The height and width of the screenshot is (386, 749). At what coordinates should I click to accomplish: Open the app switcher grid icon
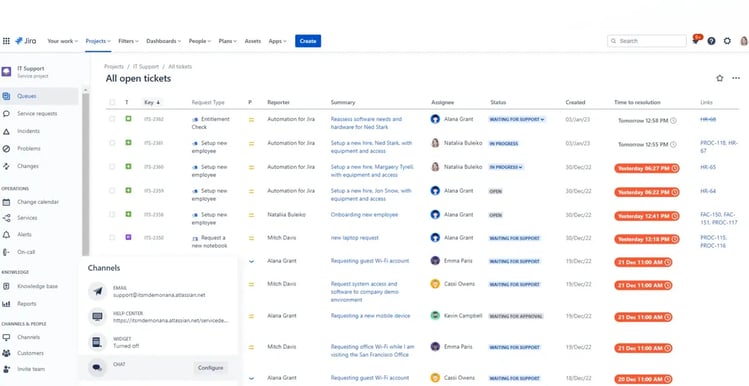tap(6, 41)
